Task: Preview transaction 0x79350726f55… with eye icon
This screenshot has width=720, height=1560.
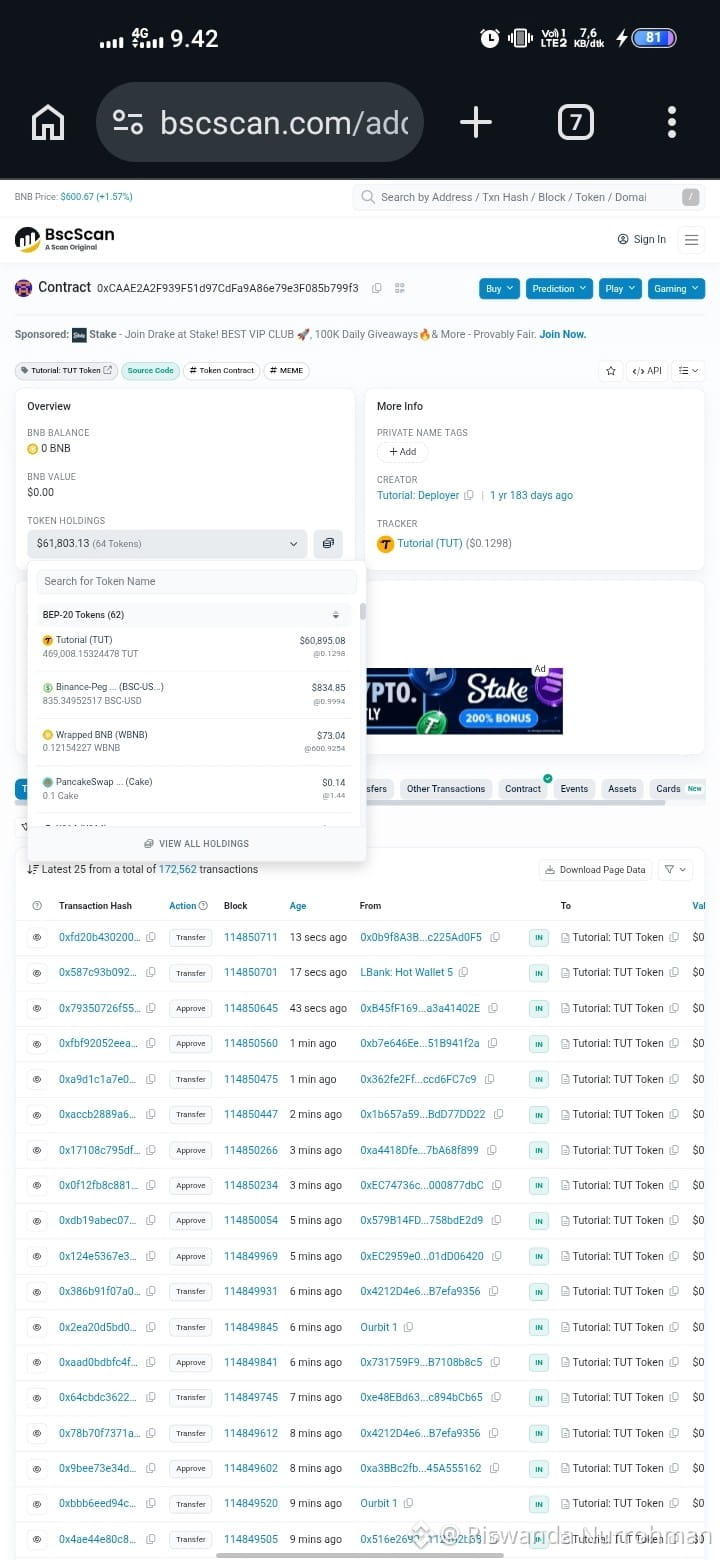Action: (x=37, y=1008)
